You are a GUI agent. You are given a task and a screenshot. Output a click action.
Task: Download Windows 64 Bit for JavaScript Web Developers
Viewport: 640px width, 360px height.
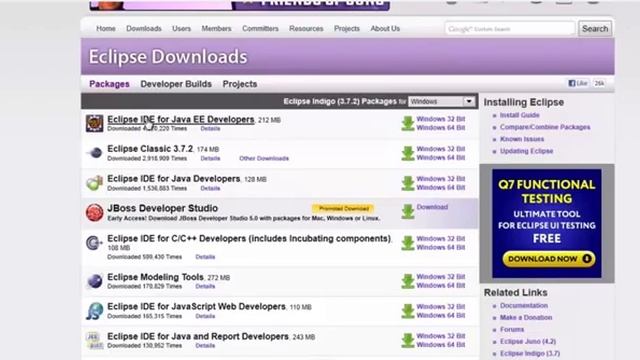pyautogui.click(x=441, y=316)
